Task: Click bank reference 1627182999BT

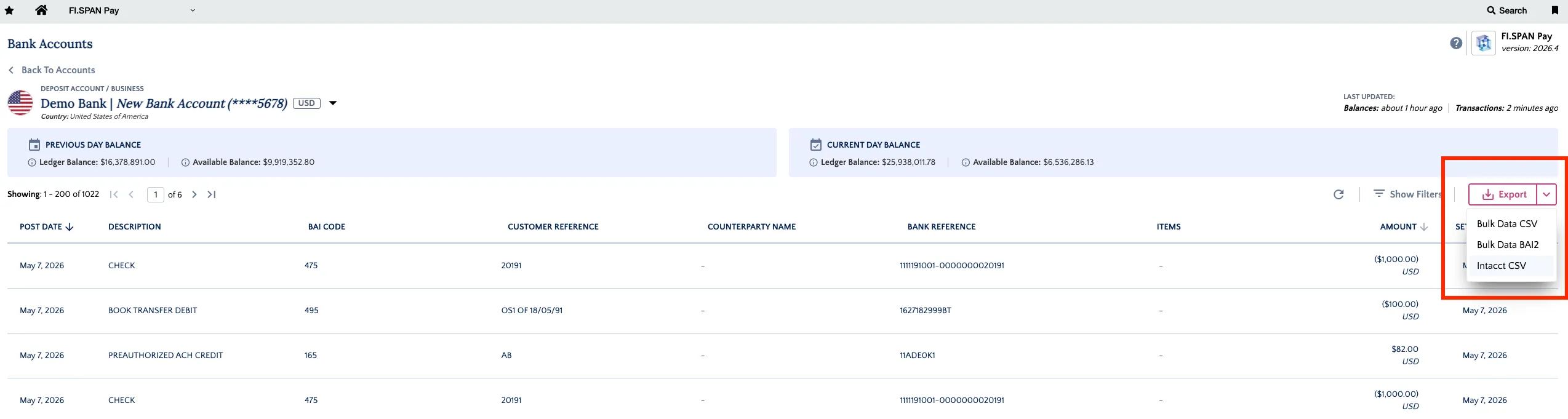Action: [x=926, y=311]
